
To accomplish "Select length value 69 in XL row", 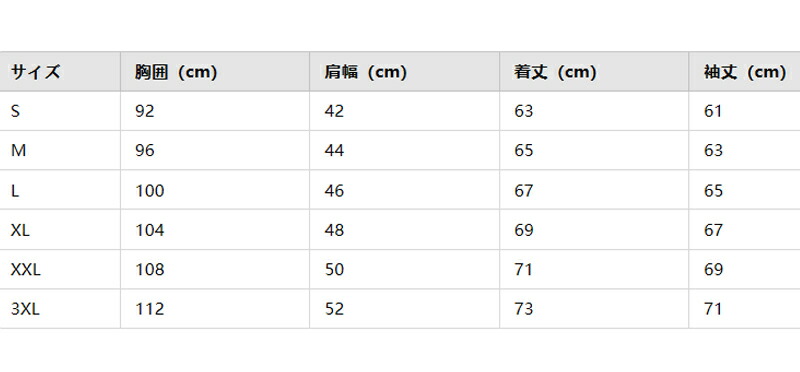I will tap(523, 230).
